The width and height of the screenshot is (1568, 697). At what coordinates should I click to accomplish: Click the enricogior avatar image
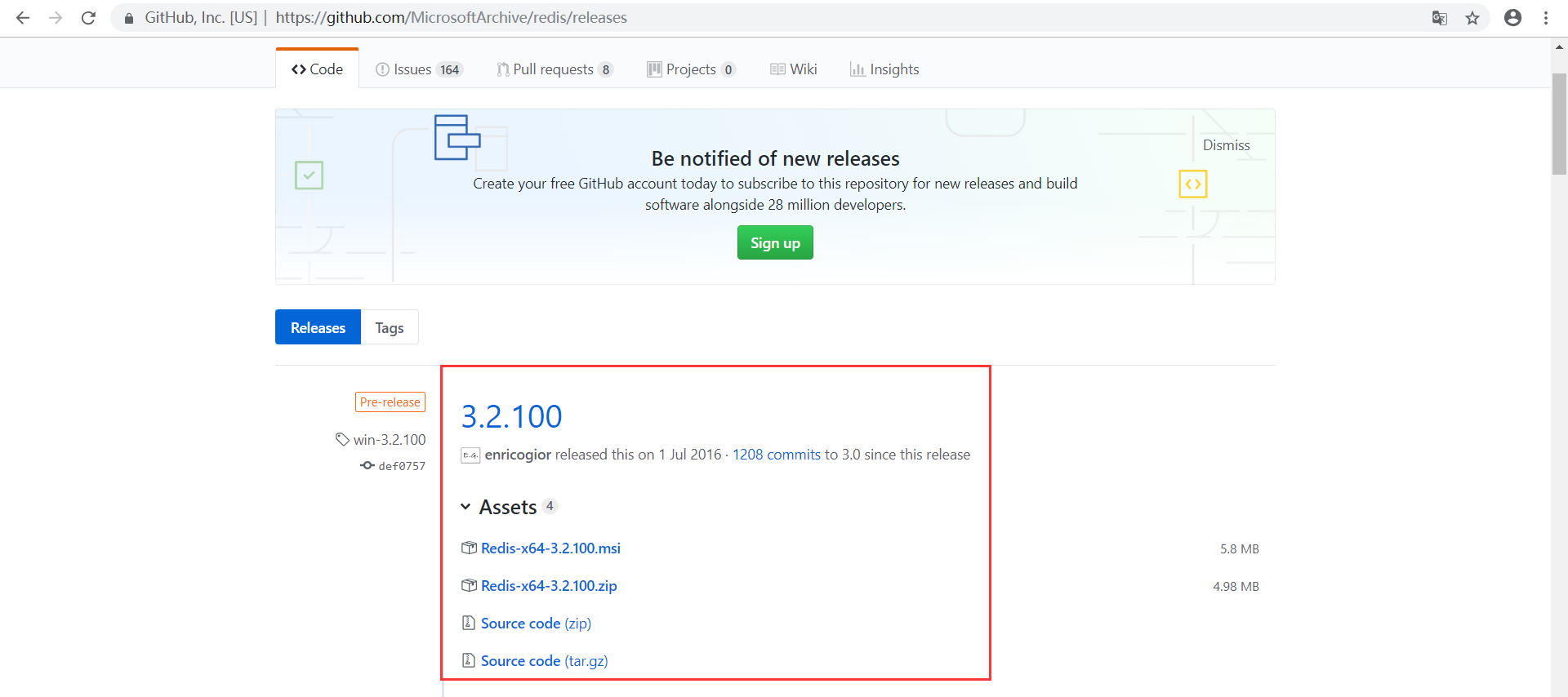click(x=470, y=455)
